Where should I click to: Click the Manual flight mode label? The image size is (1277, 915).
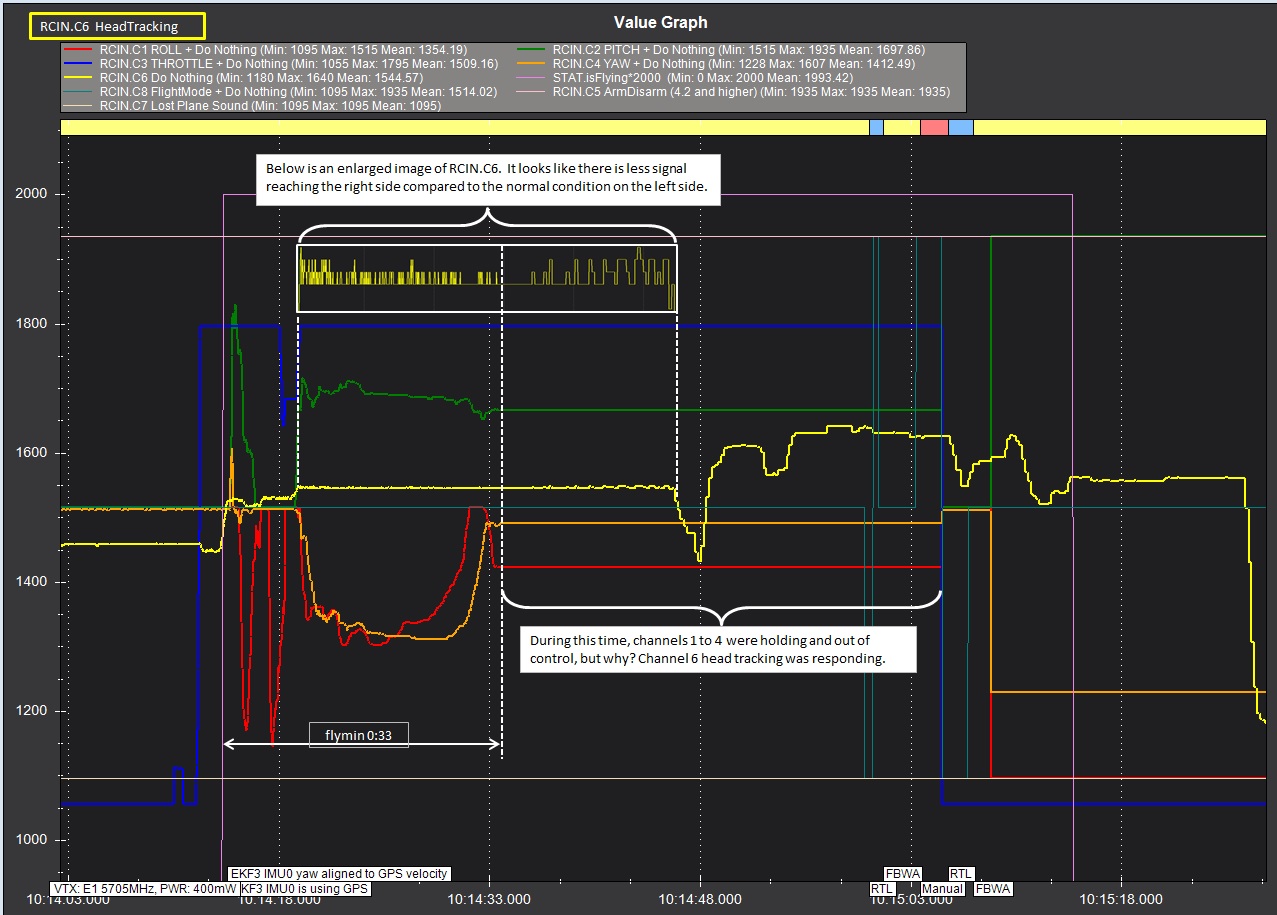click(x=942, y=888)
